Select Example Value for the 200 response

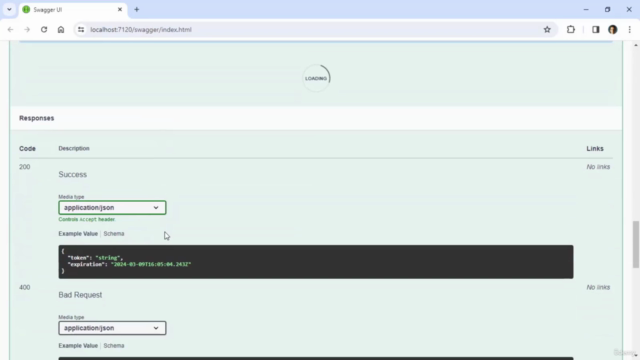pos(78,233)
